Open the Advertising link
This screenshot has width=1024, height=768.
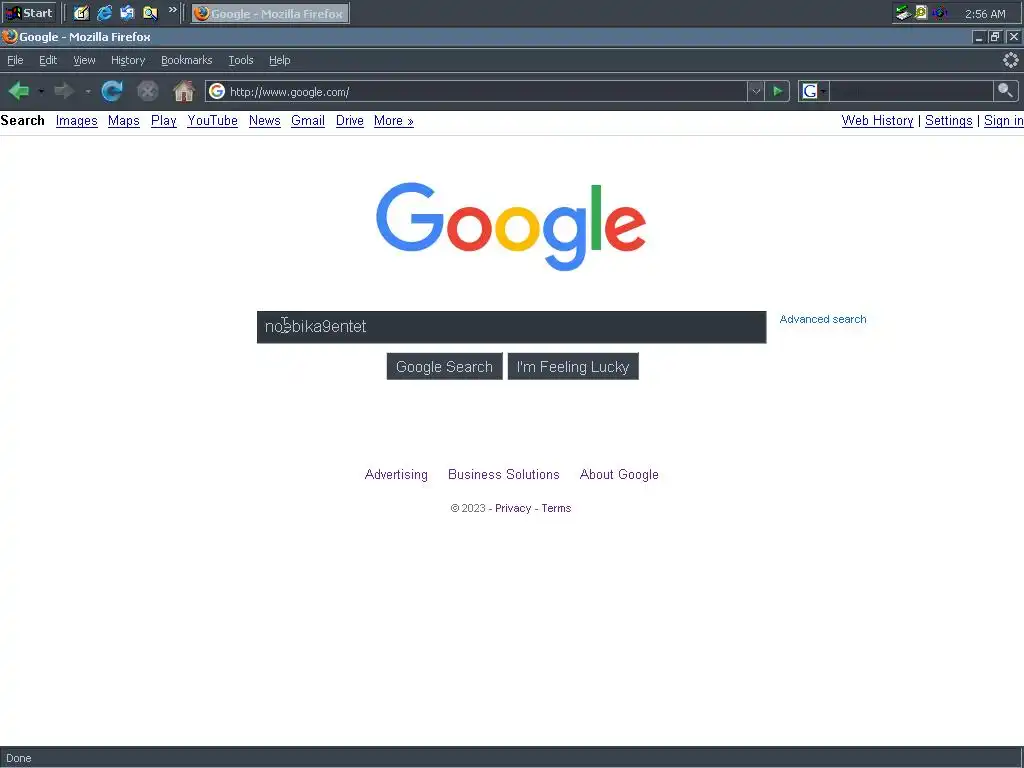[x=396, y=475]
